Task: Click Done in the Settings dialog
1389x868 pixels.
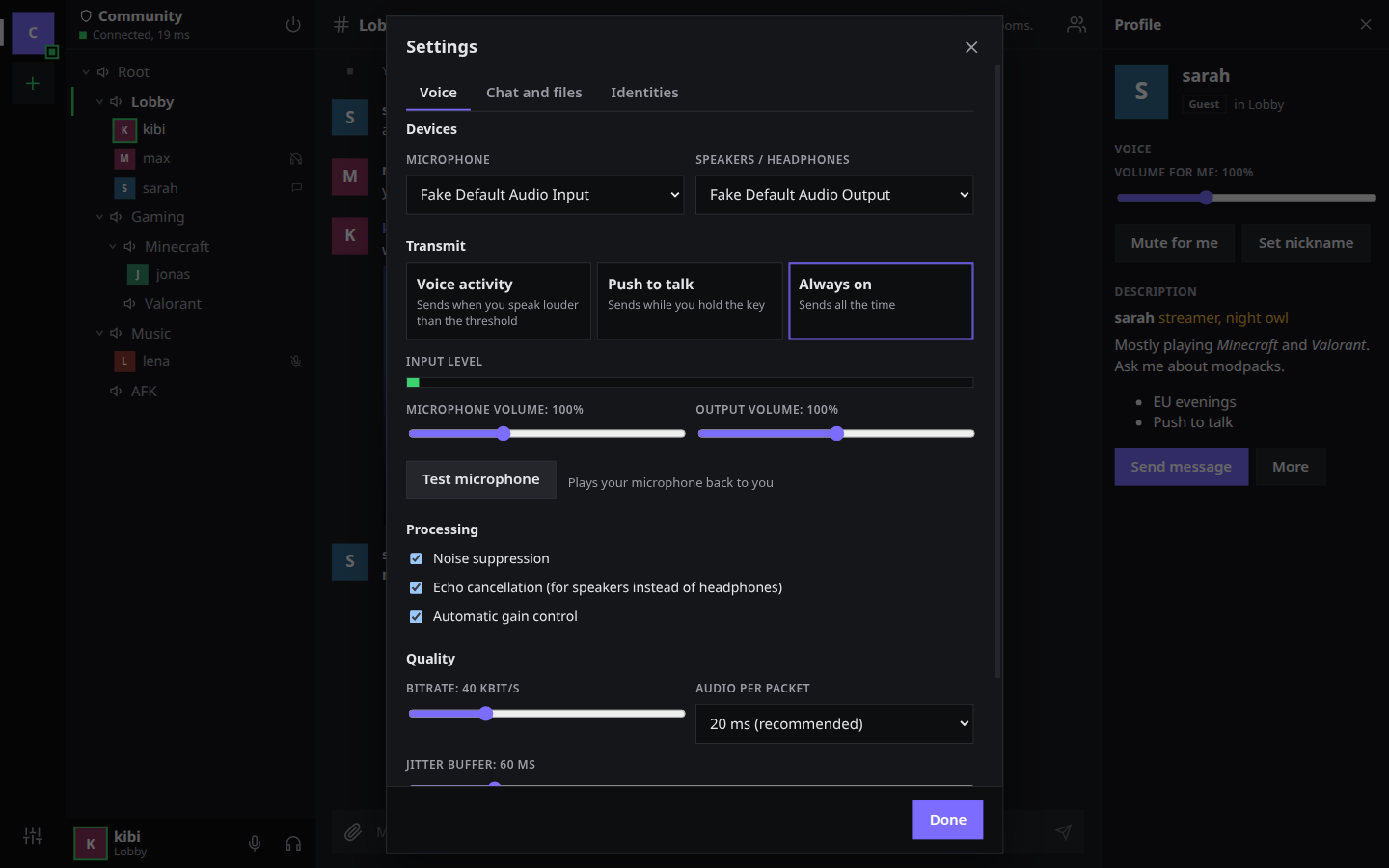Action: click(x=948, y=820)
